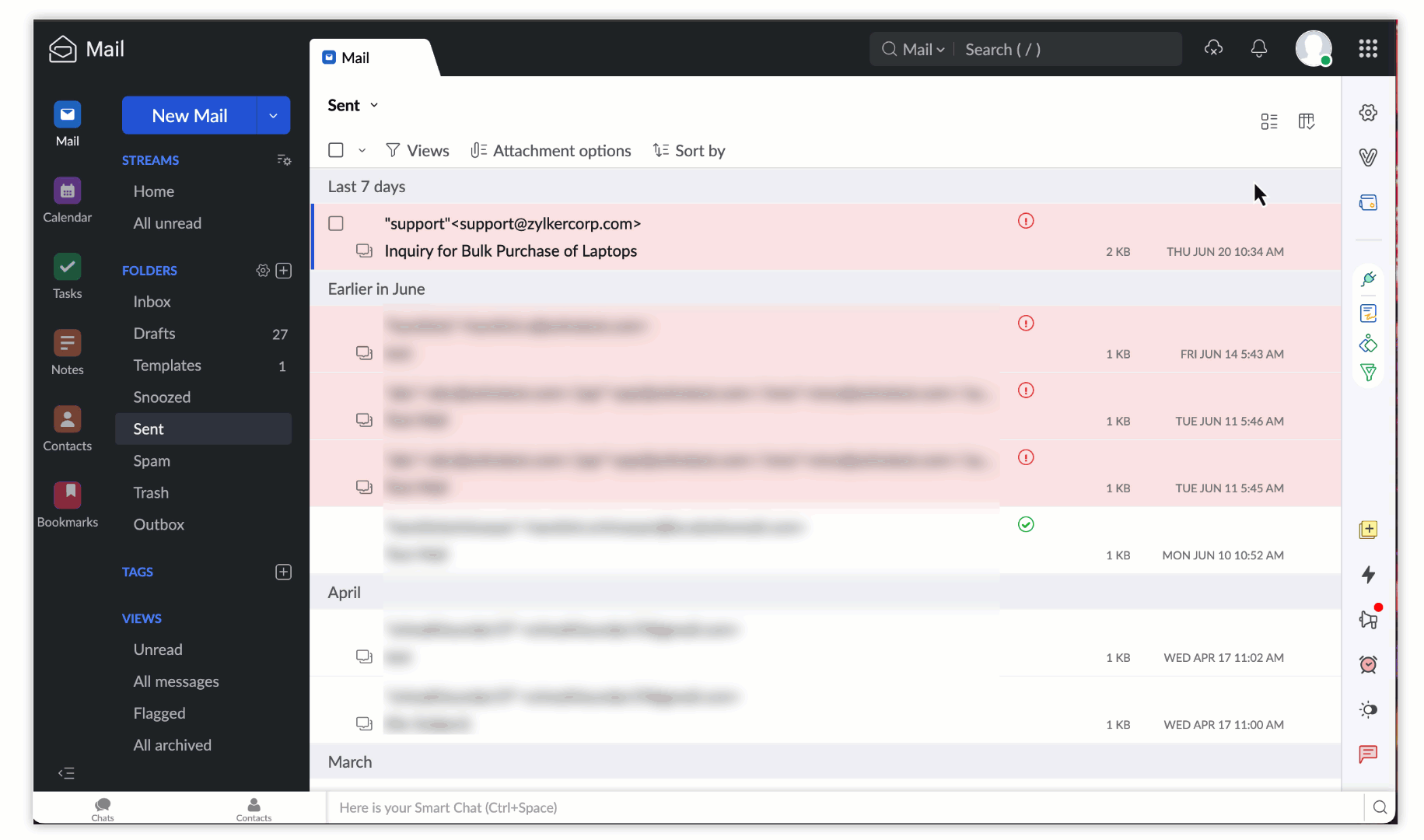
Task: Click the streams settings icon
Action: point(284,159)
